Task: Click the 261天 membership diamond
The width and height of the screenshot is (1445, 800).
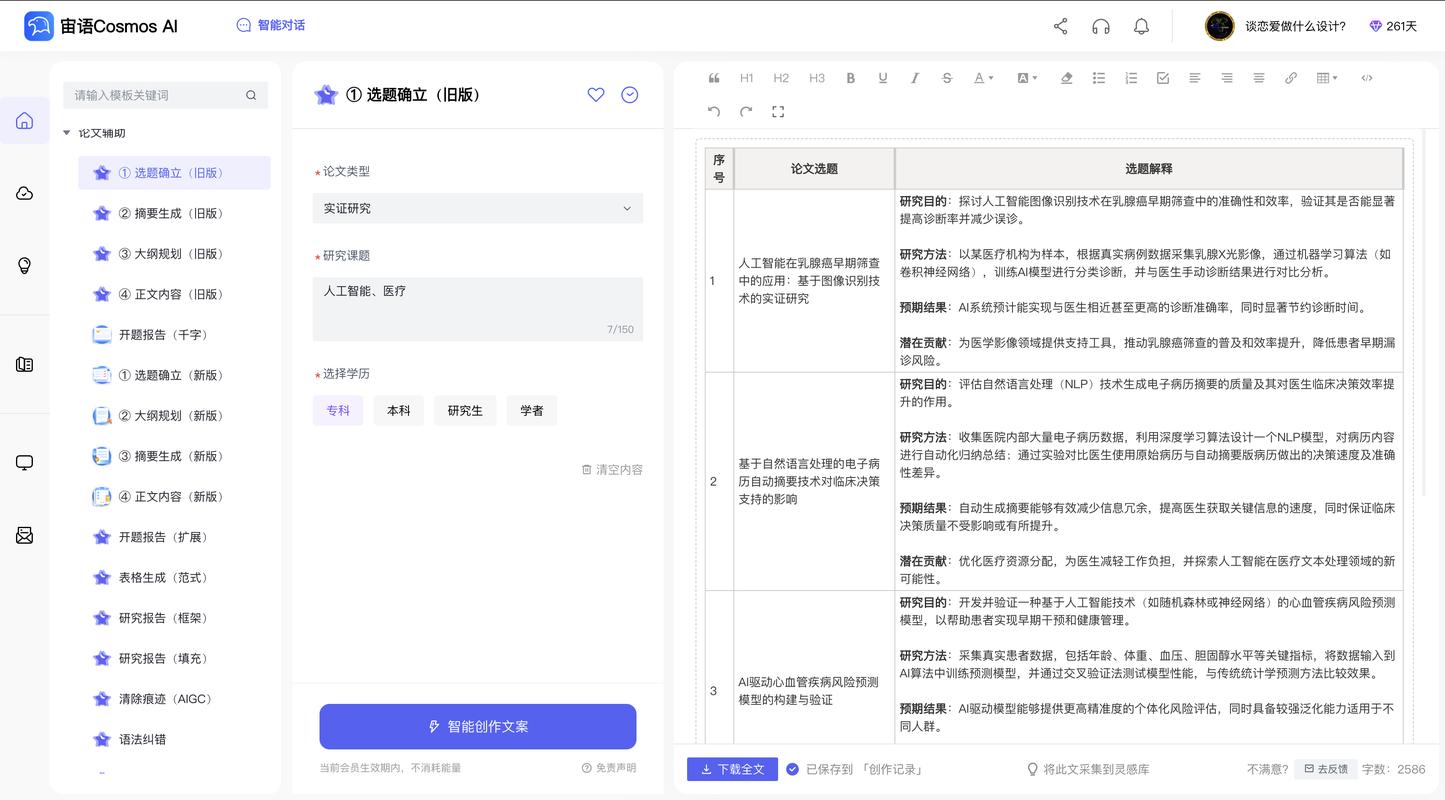Action: pyautogui.click(x=1394, y=26)
